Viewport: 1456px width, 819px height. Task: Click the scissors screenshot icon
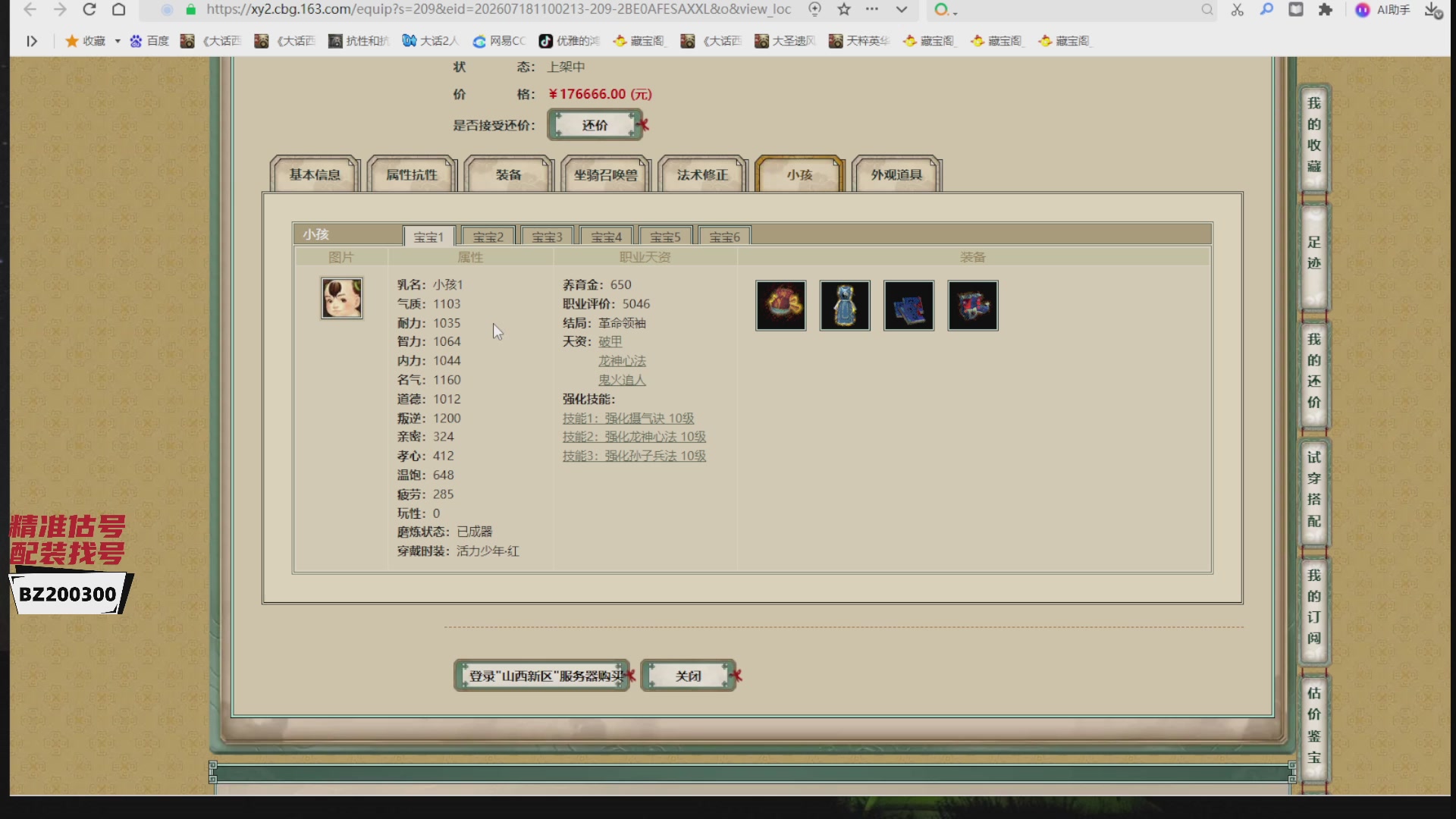(x=1237, y=10)
